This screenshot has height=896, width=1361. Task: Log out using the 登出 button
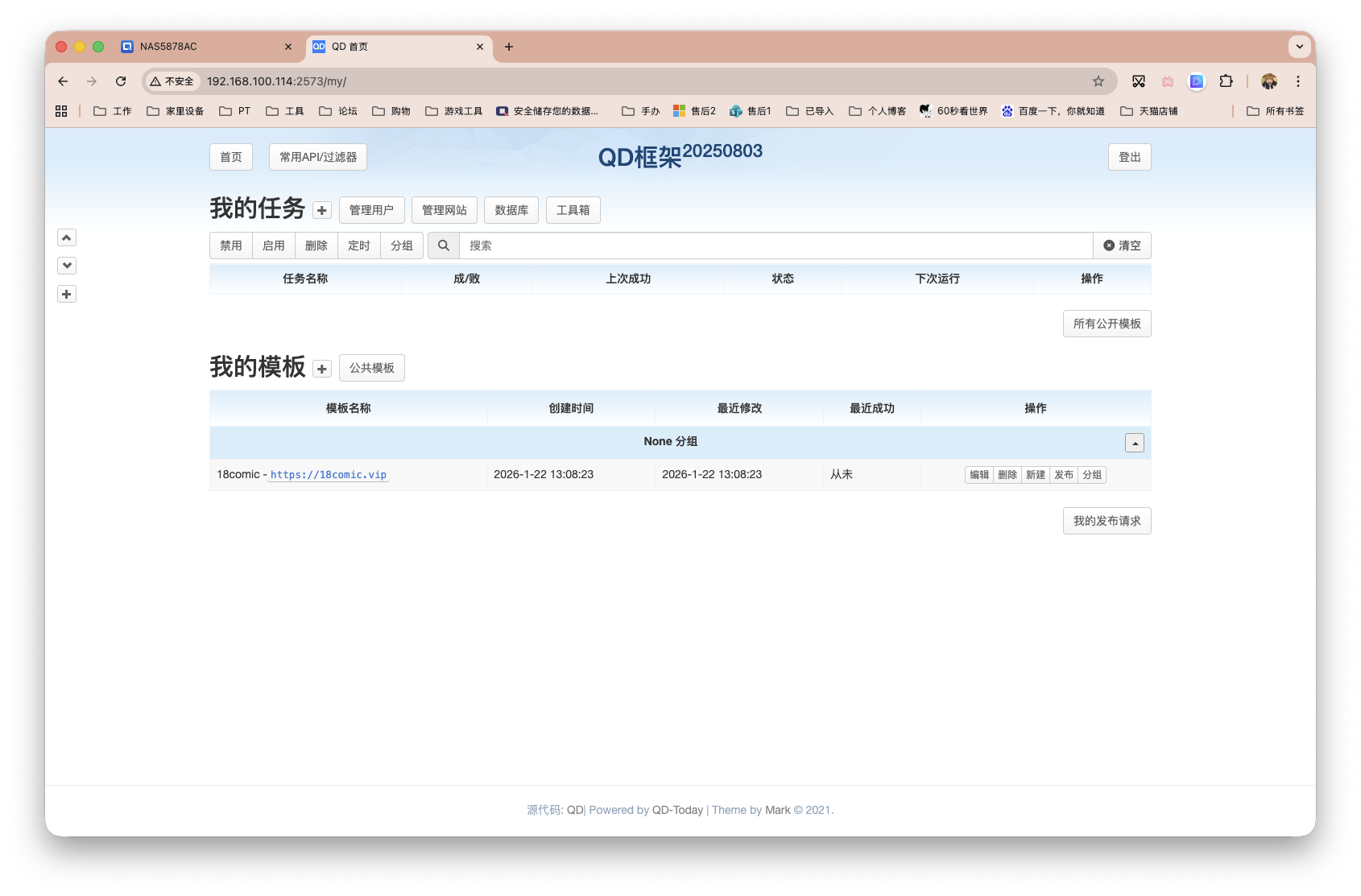click(1129, 157)
